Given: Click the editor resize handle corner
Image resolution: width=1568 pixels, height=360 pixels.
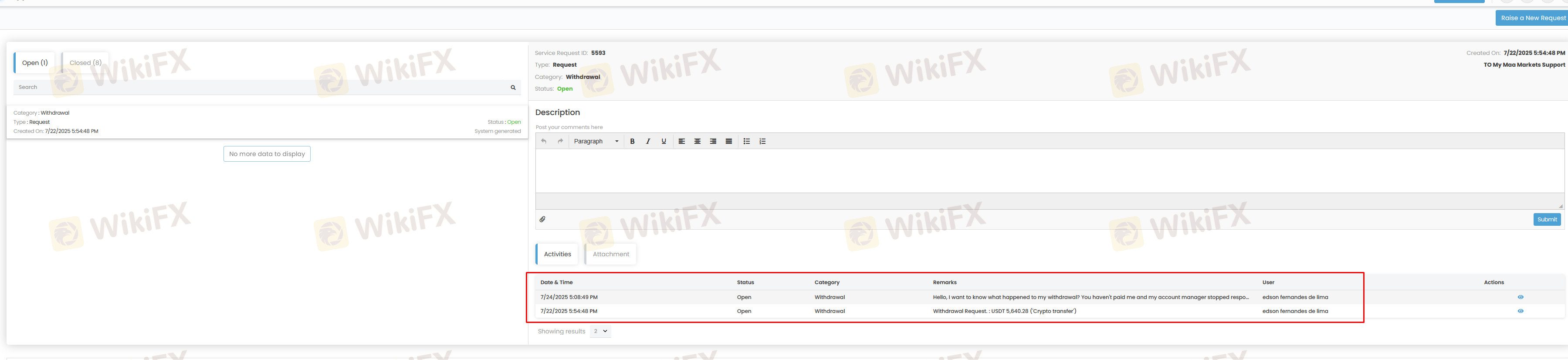Looking at the screenshot, I should tap(1560, 206).
